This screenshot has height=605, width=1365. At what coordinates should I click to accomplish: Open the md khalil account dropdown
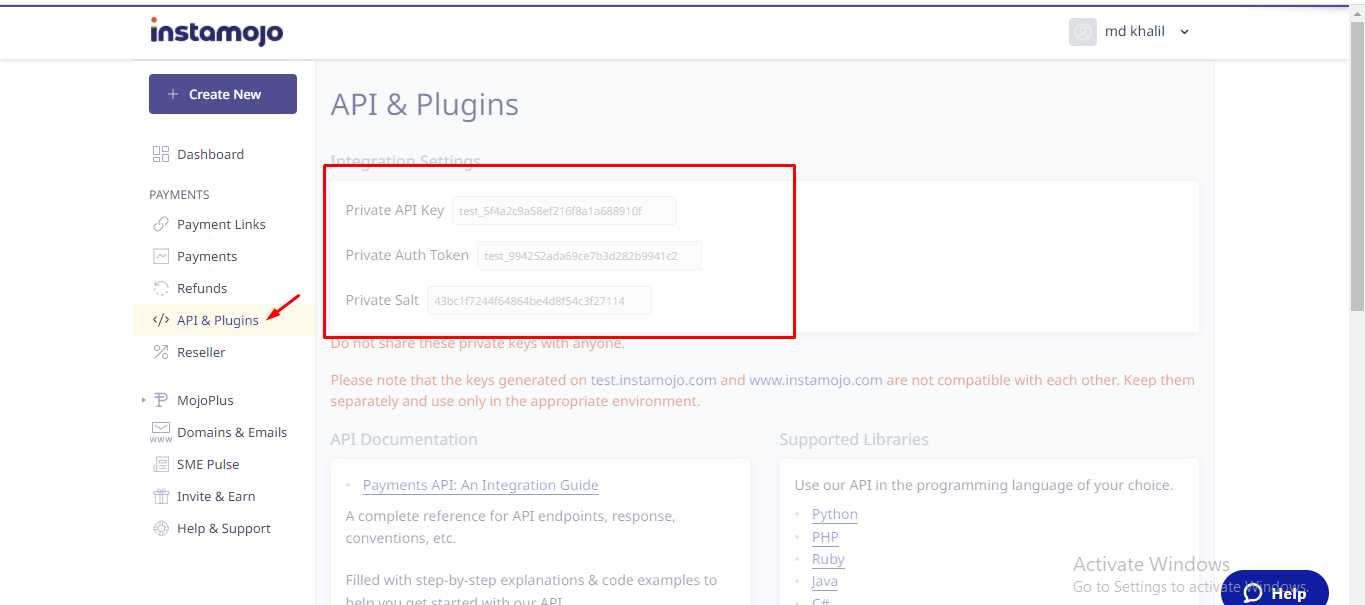pyautogui.click(x=1184, y=32)
